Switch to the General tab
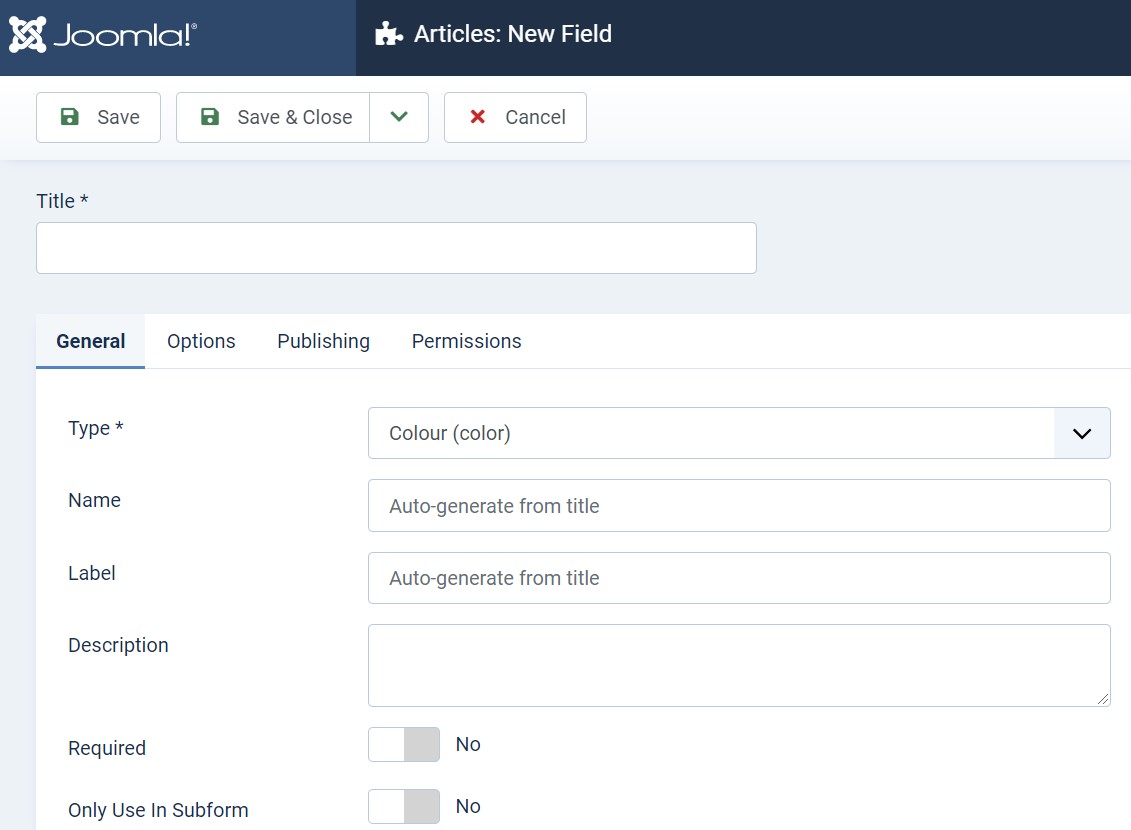 point(91,341)
